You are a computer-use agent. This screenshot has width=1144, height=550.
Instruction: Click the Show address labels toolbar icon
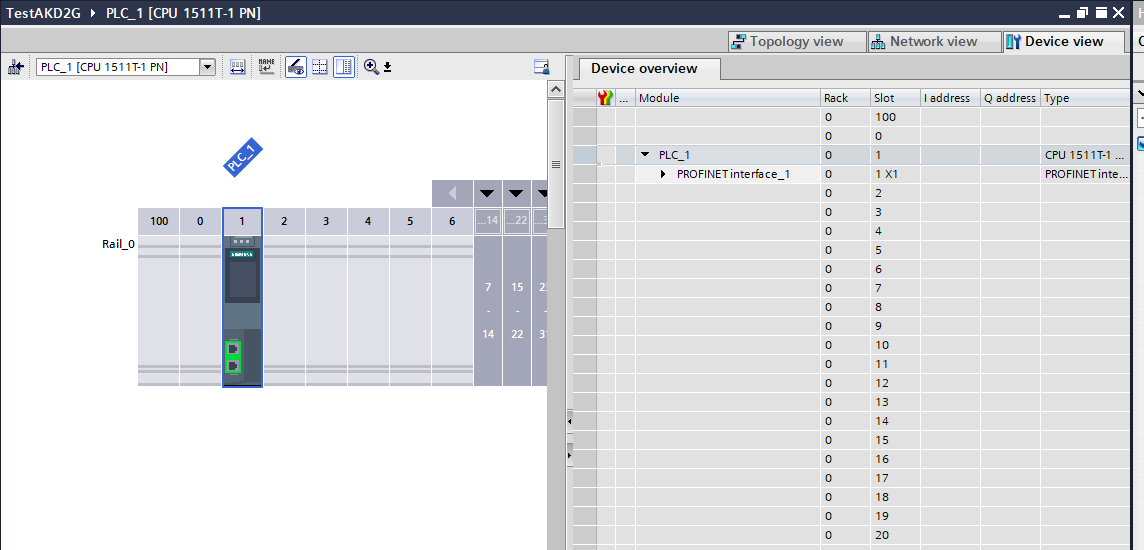(238, 67)
